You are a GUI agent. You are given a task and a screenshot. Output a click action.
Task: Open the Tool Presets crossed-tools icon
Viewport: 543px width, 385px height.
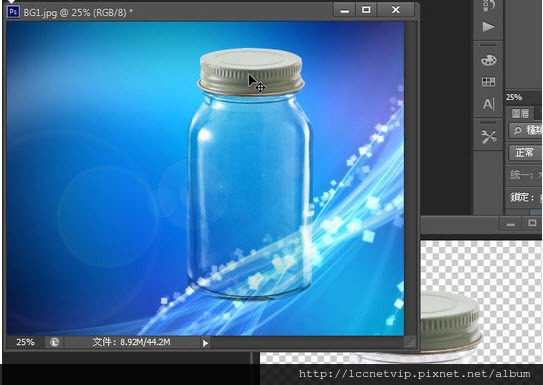[x=488, y=136]
